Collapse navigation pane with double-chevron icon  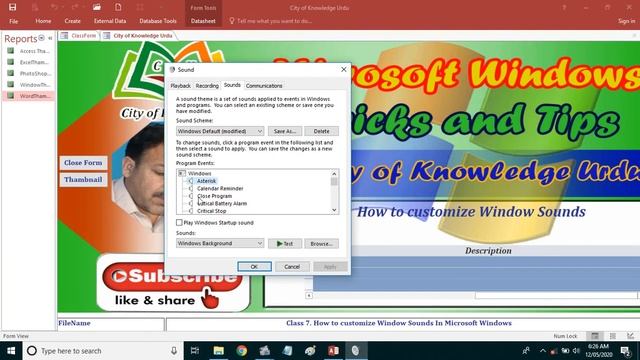[50, 38]
